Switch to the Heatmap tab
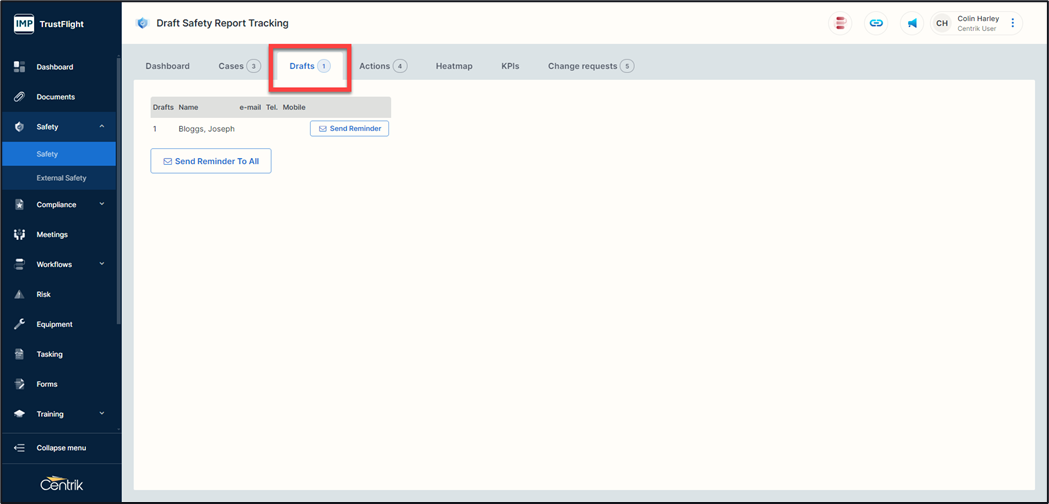Viewport: 1049px width, 504px height. click(x=454, y=66)
